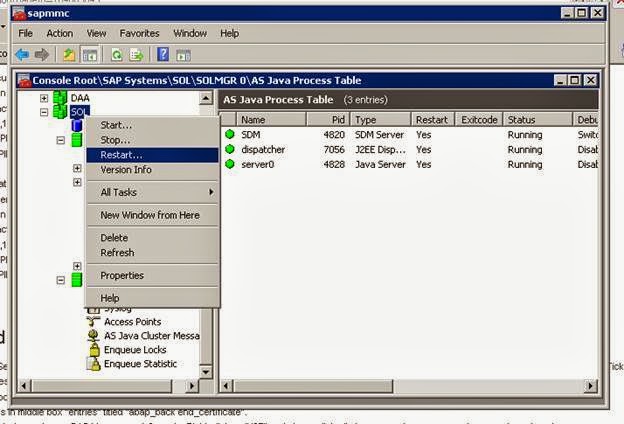The width and height of the screenshot is (624, 424).
Task: Open the Action menu
Action: coord(60,33)
